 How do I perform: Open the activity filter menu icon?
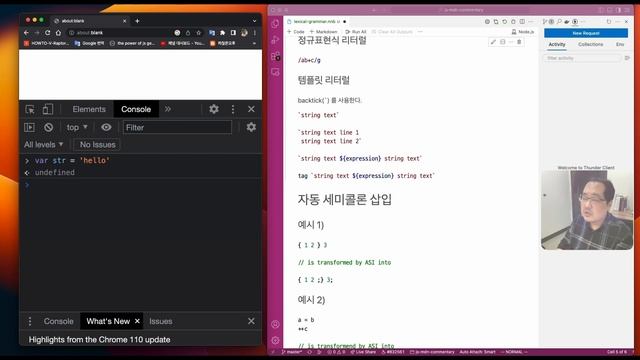pyautogui.click(x=627, y=58)
